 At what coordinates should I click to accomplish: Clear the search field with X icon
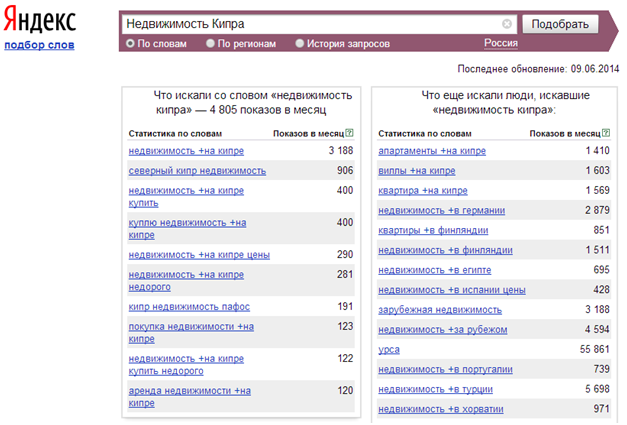[x=507, y=24]
